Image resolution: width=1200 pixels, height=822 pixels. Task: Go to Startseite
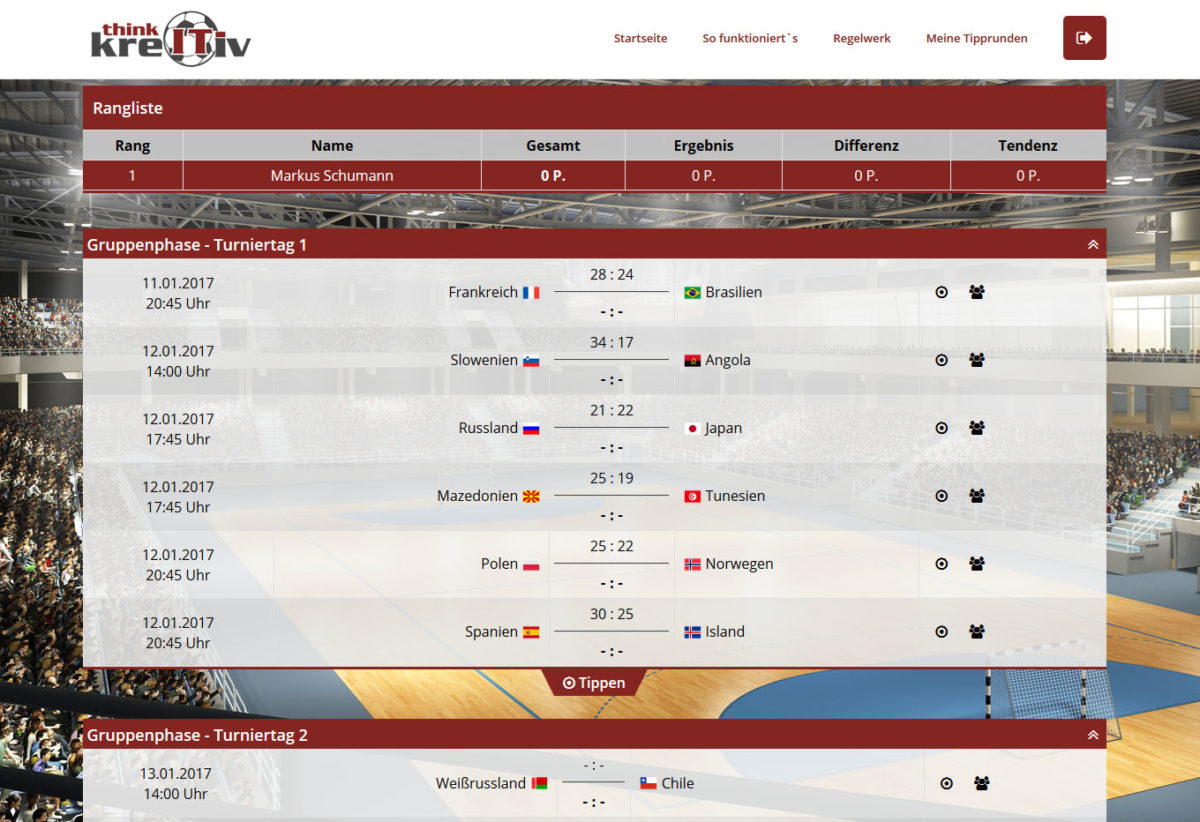(x=640, y=38)
